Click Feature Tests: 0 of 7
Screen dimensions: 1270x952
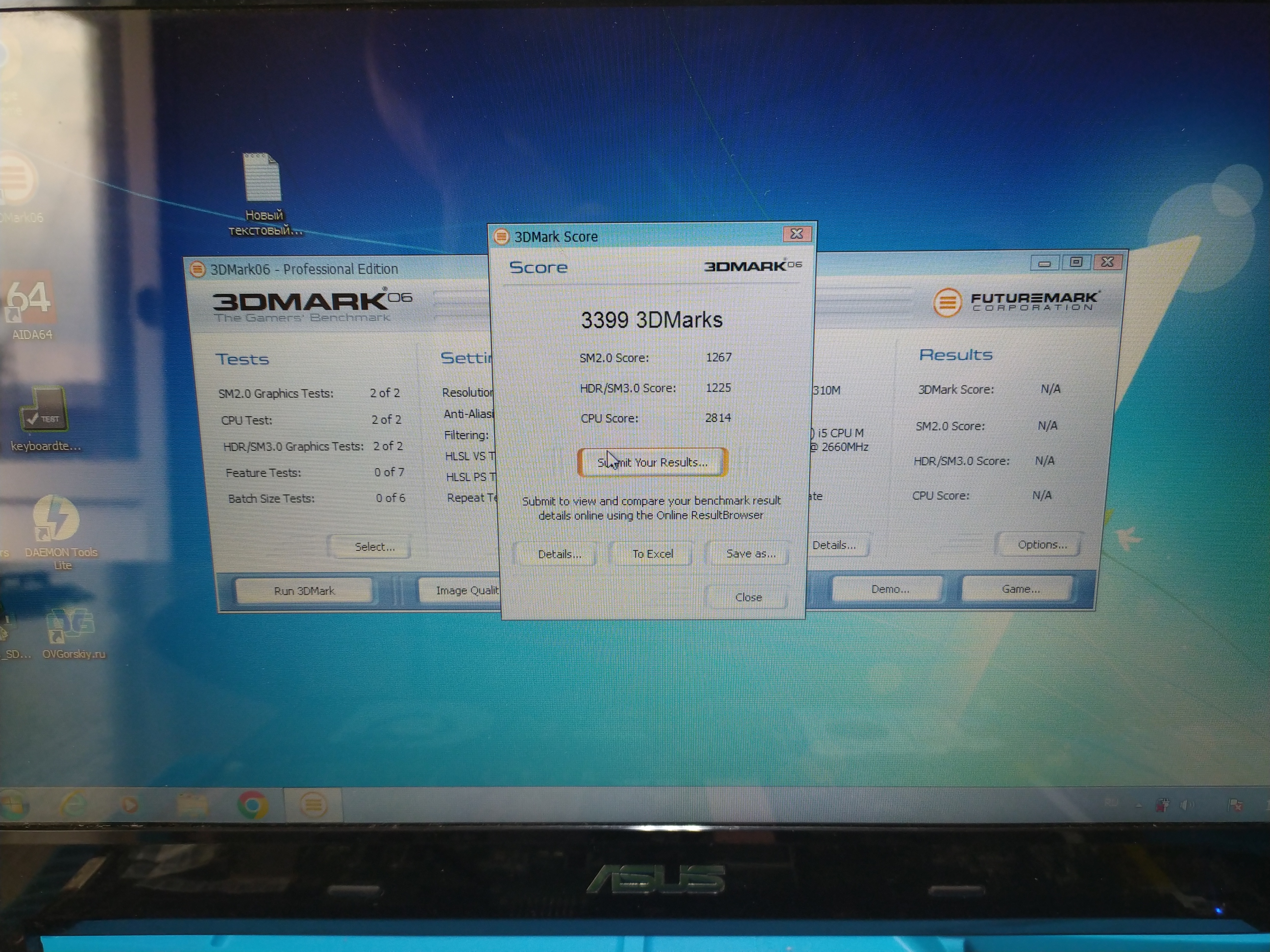pos(315,472)
